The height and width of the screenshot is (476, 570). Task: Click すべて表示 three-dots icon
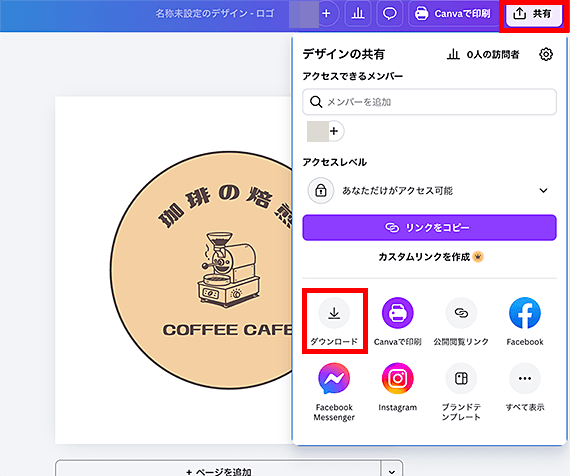tap(525, 379)
